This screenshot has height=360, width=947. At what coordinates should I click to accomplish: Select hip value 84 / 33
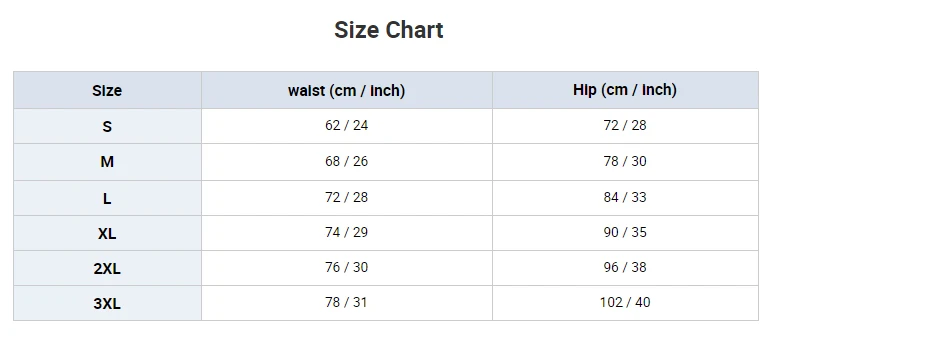[625, 198]
